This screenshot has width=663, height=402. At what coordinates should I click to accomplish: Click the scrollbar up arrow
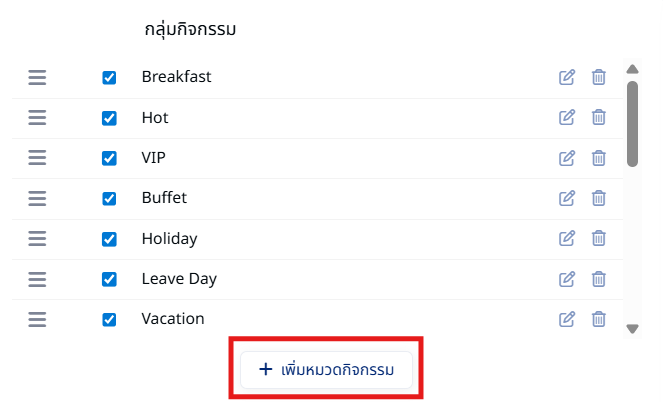click(x=632, y=69)
